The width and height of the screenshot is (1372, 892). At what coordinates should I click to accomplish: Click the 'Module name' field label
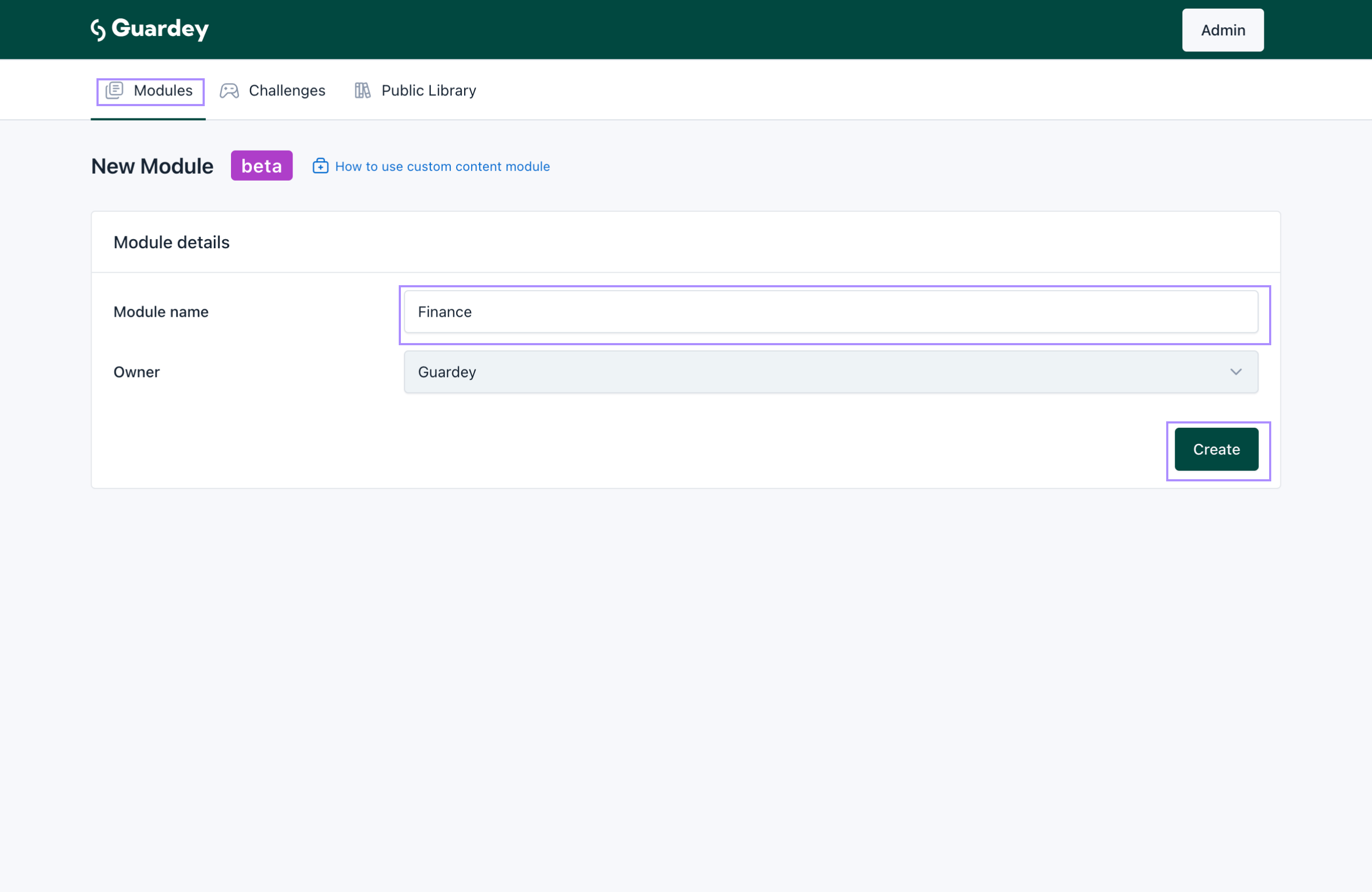pyautogui.click(x=161, y=312)
